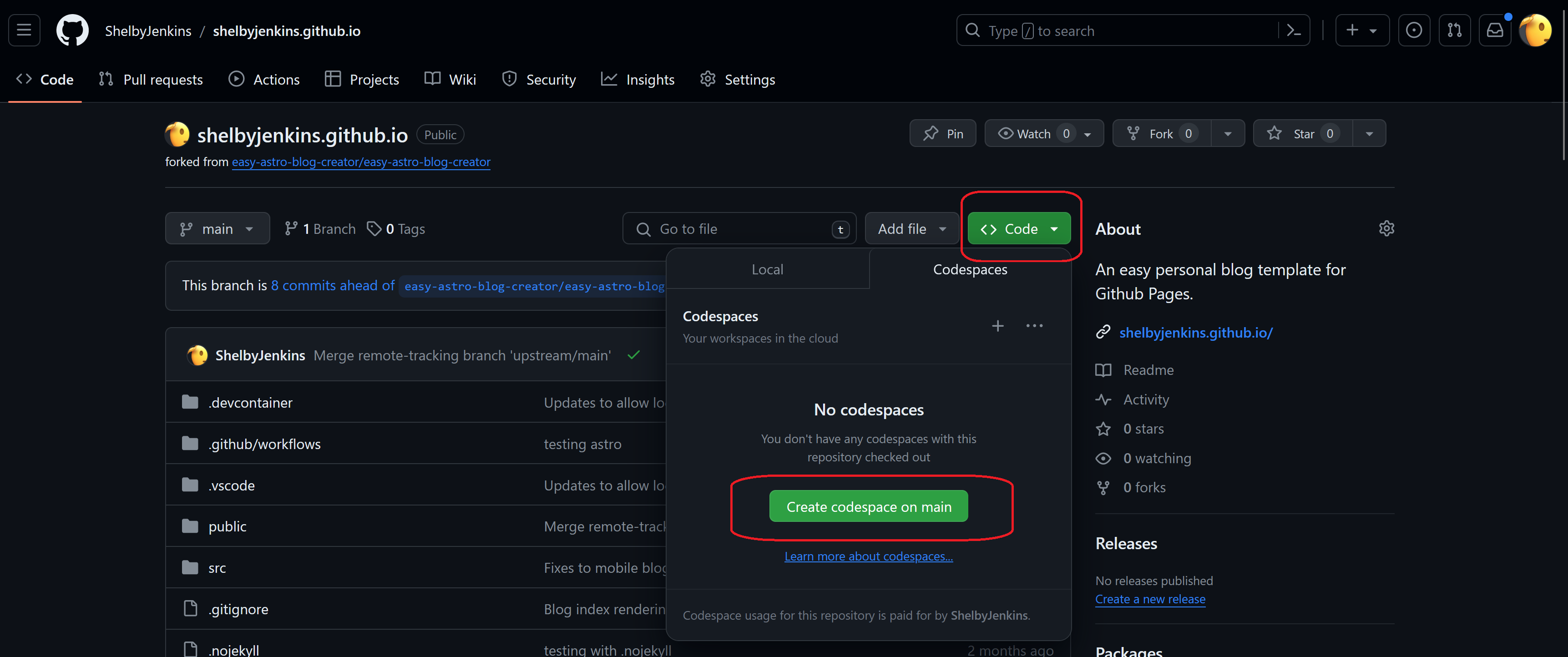Screen dimensions: 1568x657
Task: Pin the repository to profile
Action: 942,133
